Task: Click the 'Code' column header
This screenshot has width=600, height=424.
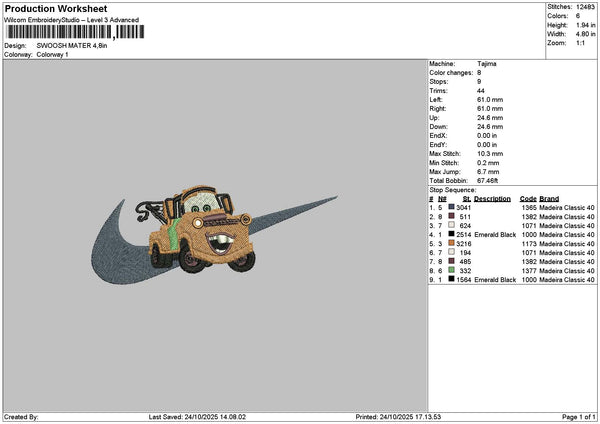Action: pos(528,199)
